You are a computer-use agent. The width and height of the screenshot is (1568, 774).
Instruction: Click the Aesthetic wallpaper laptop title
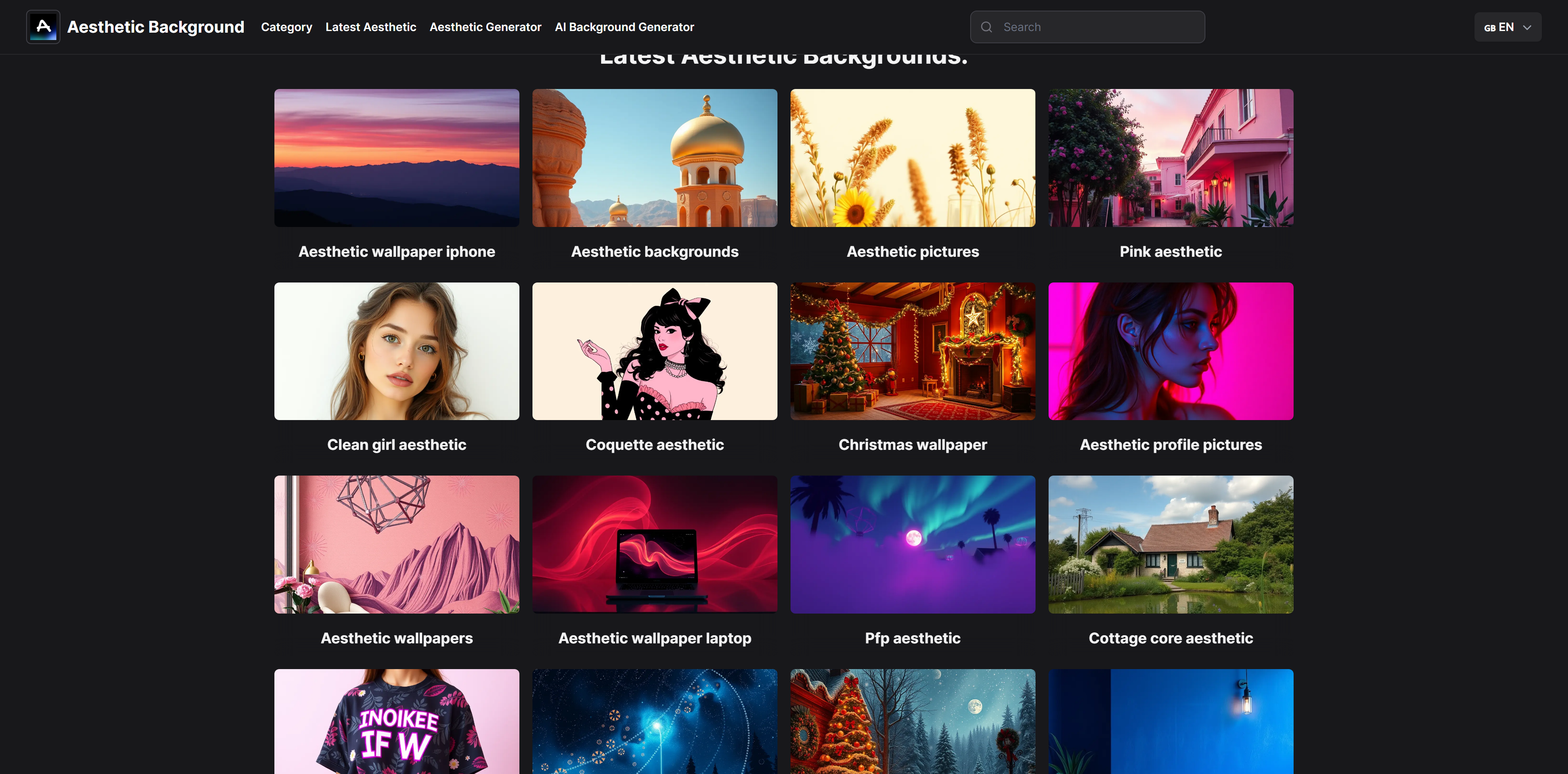click(654, 638)
